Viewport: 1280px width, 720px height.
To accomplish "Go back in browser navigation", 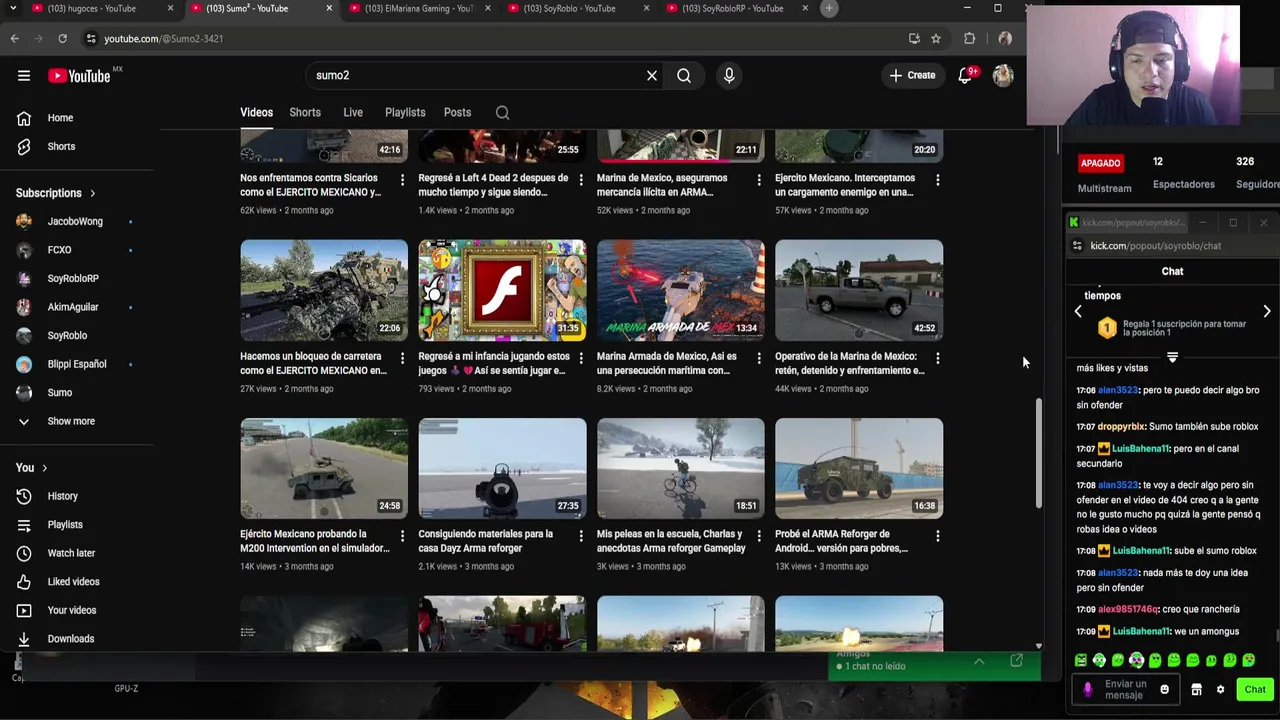I will tap(14, 38).
